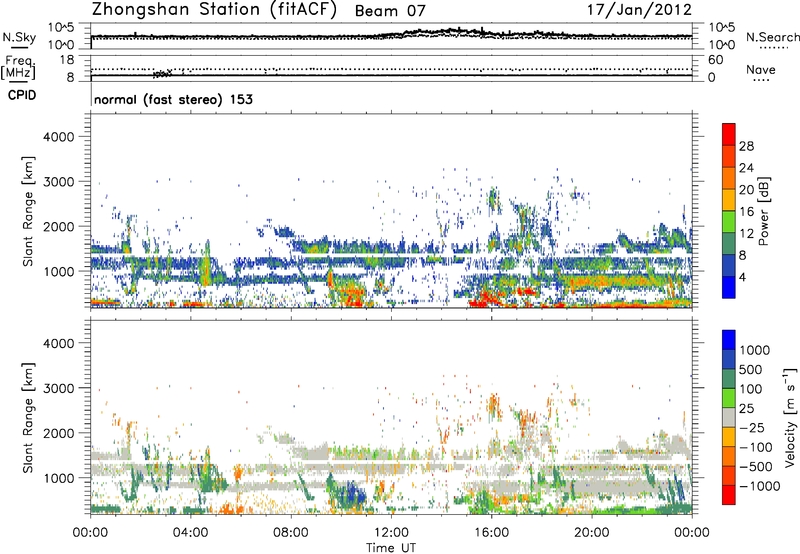Image resolution: width=800 pixels, height=554 pixels.
Task: Select the 'Slant Range [km]' label of Power panel
Action: (x=28, y=211)
